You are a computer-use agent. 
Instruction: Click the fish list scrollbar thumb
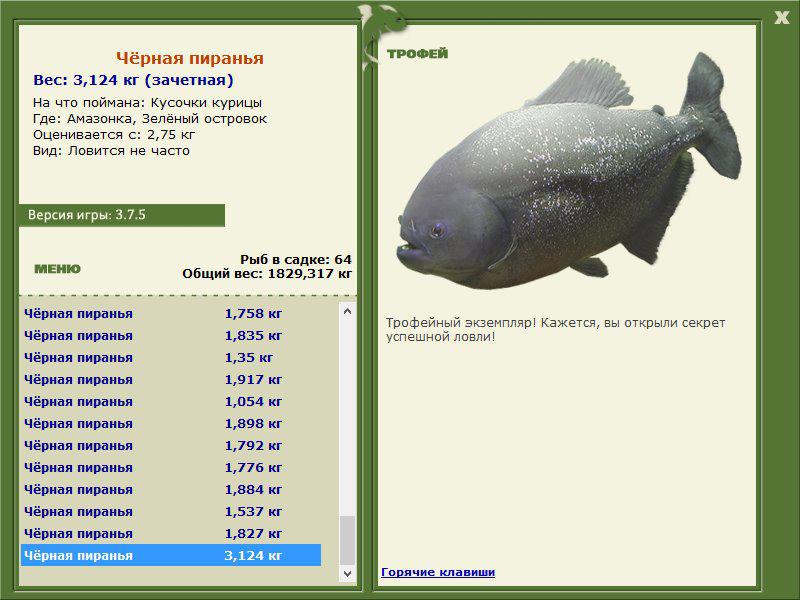click(347, 540)
